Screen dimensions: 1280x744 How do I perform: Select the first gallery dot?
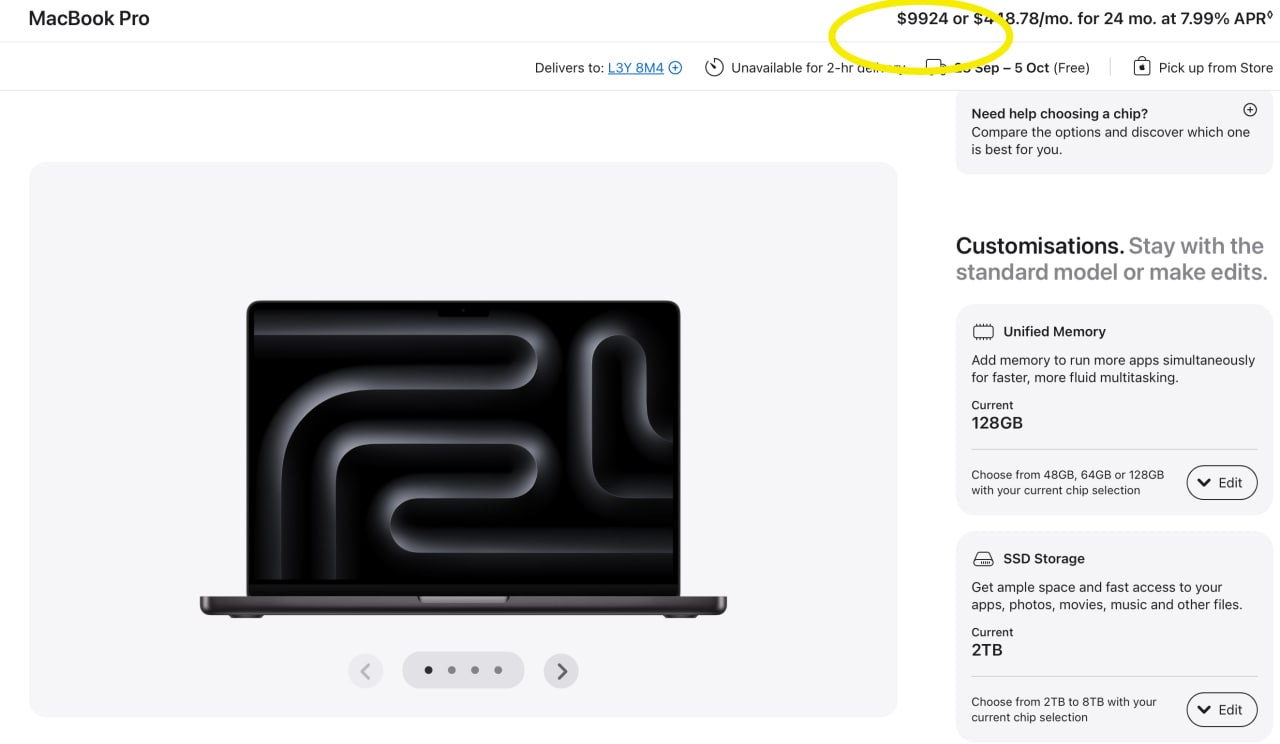point(428,670)
